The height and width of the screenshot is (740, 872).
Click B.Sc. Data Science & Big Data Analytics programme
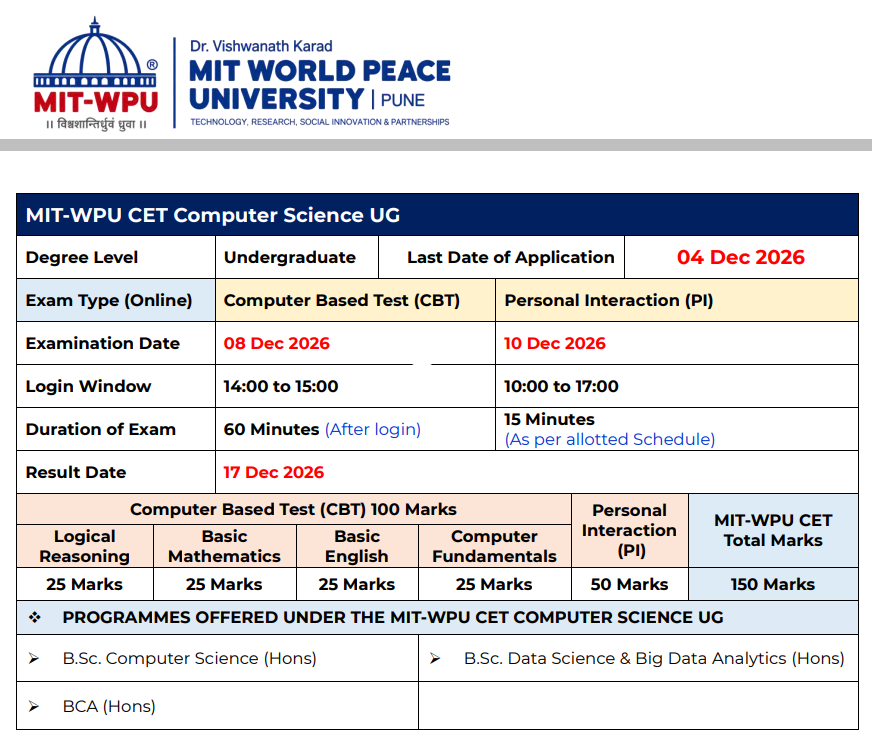[x=654, y=659]
